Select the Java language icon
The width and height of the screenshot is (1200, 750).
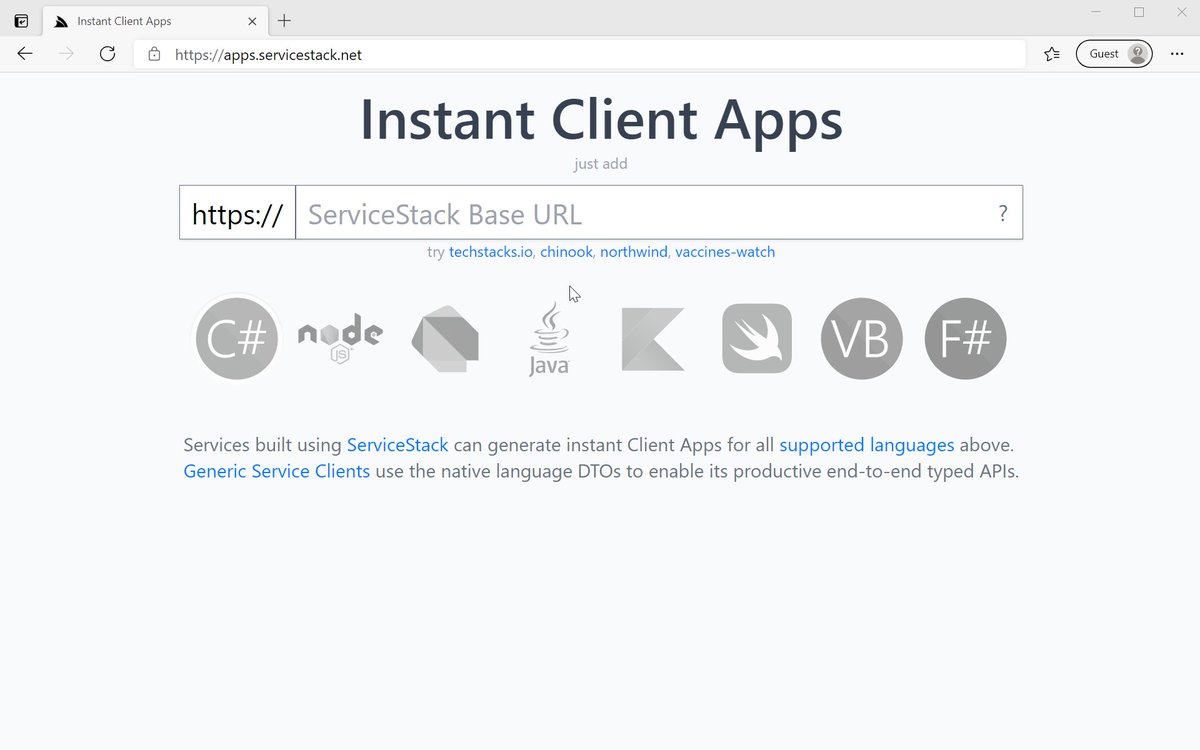[x=548, y=338]
